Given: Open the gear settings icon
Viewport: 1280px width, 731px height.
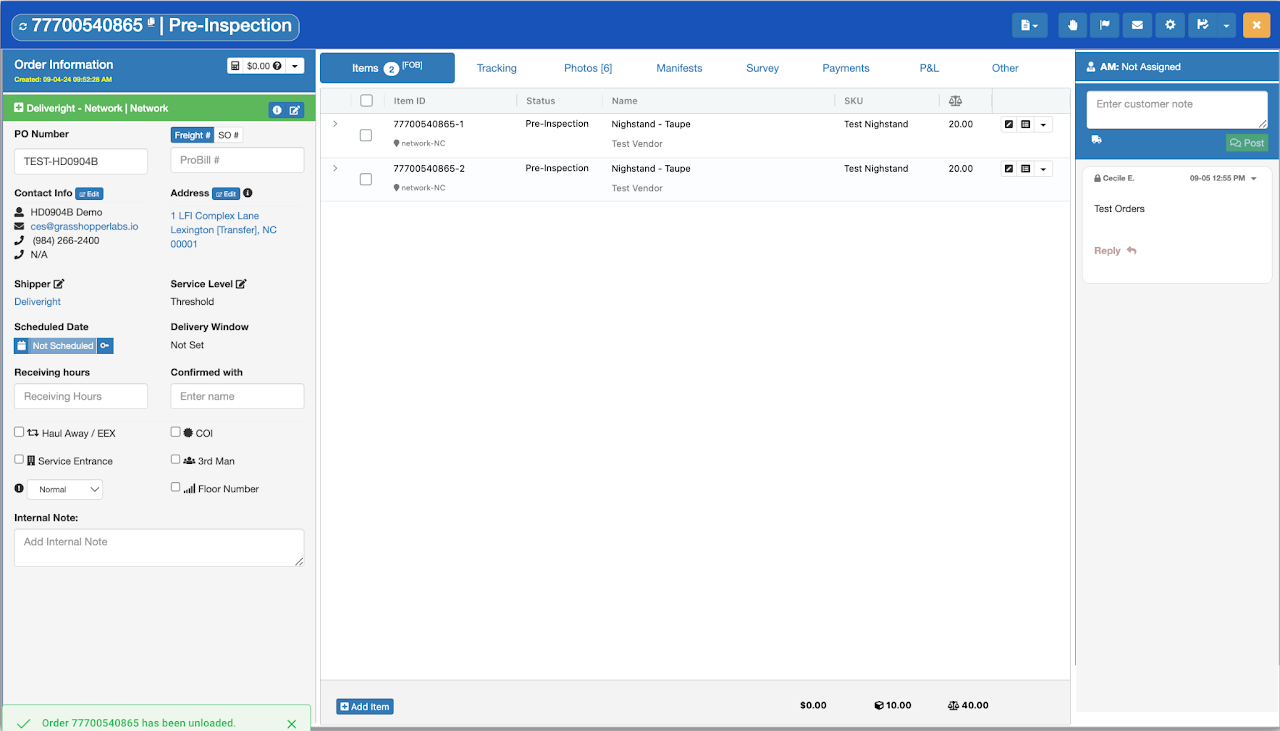Looking at the screenshot, I should pyautogui.click(x=1169, y=25).
